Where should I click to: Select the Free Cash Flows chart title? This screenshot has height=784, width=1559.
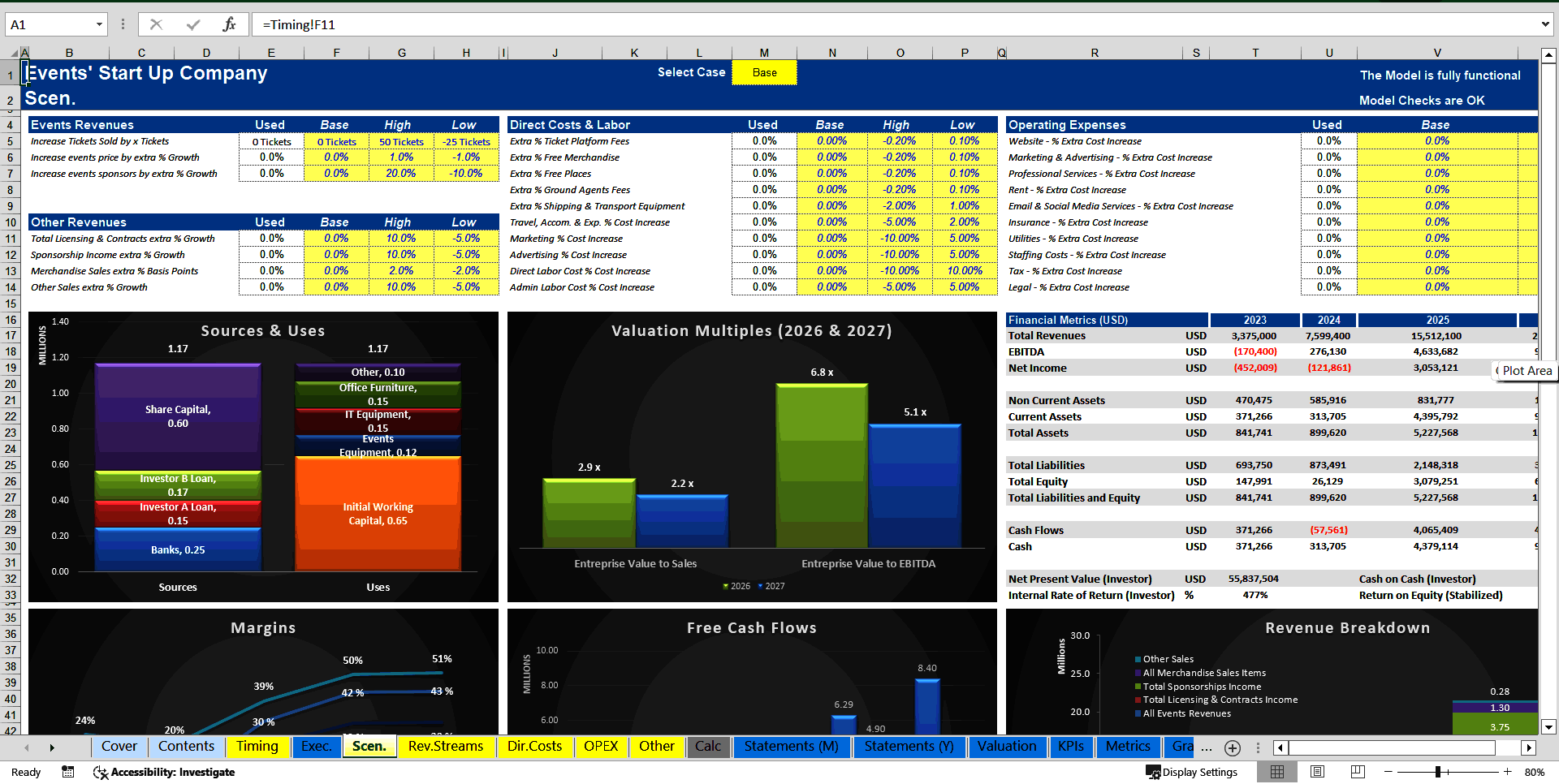click(751, 627)
